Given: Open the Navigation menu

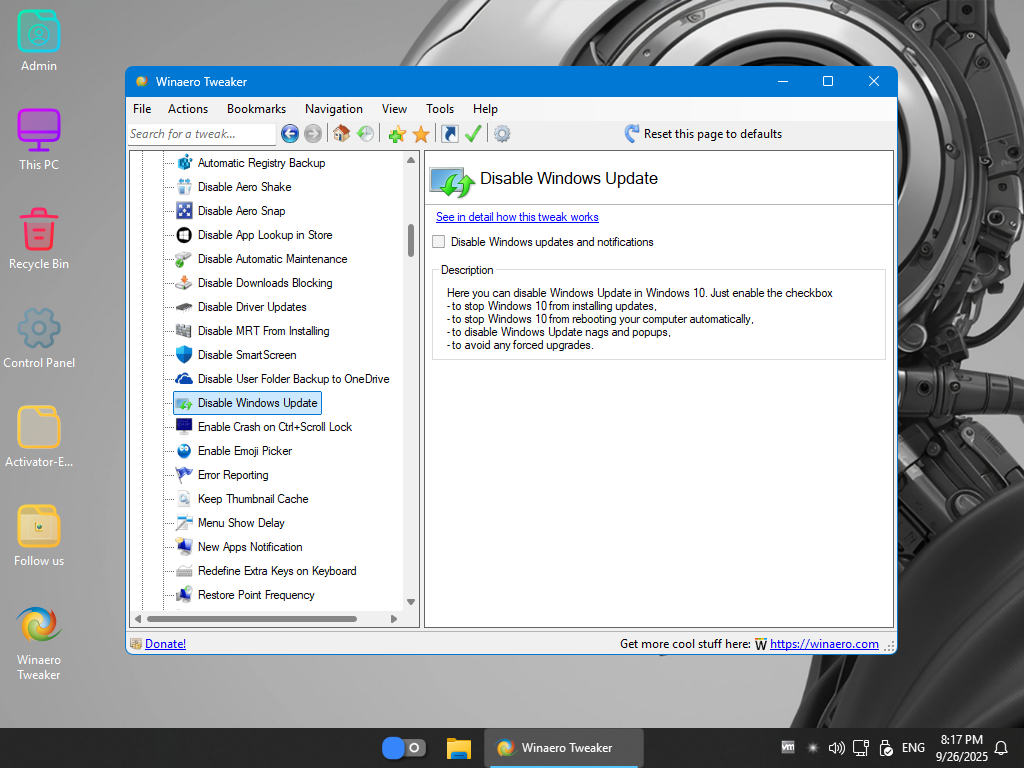Looking at the screenshot, I should (x=334, y=109).
